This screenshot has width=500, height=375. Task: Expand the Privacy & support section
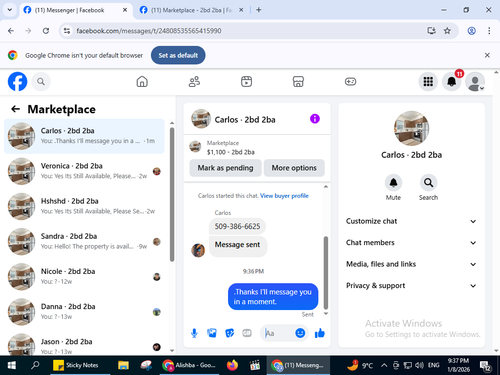tap(412, 286)
